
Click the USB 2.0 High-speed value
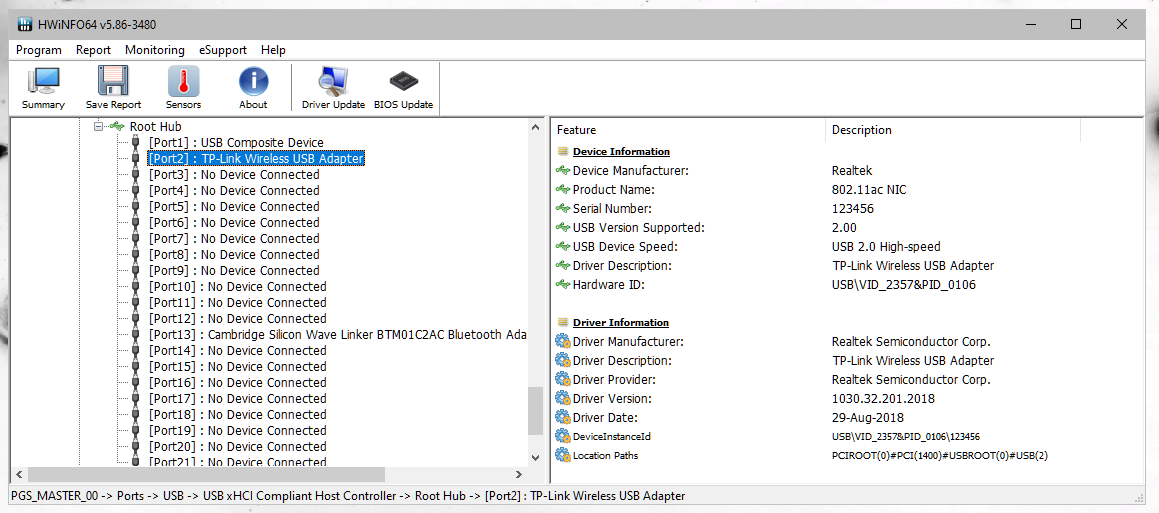click(886, 247)
